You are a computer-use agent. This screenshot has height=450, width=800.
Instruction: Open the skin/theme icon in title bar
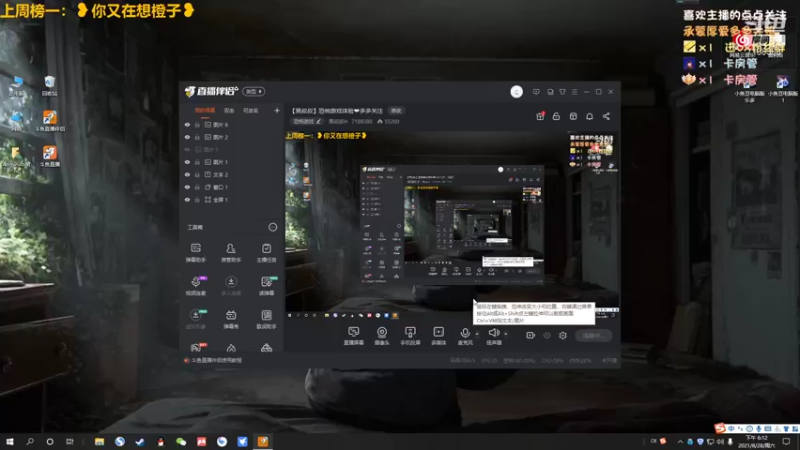tap(562, 92)
